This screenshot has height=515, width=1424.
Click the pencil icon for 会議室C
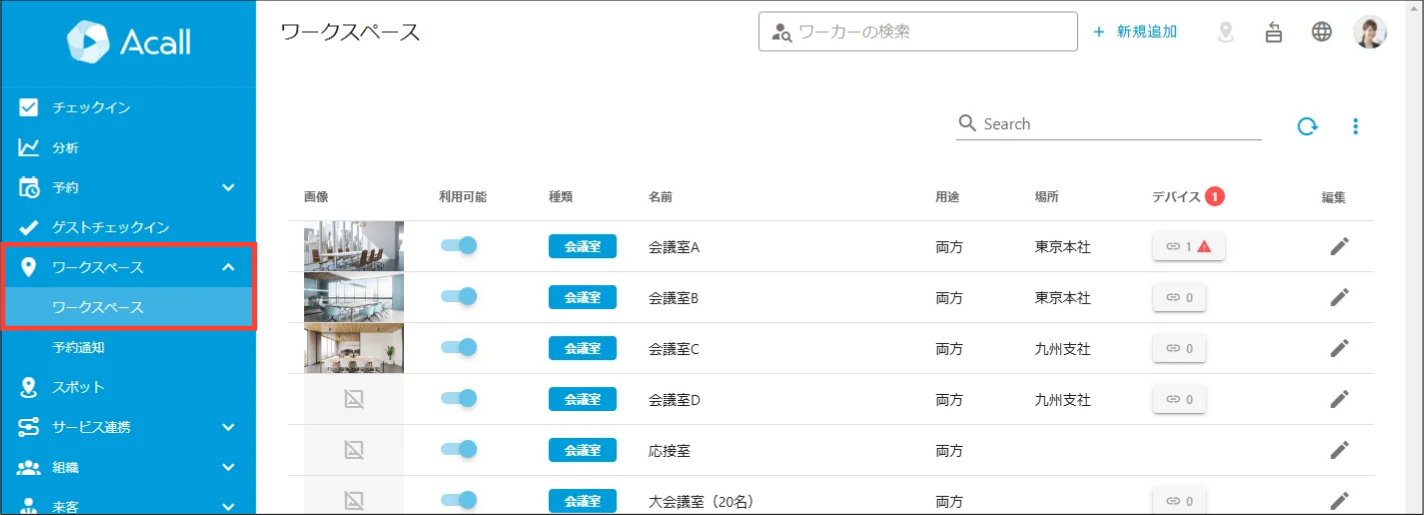click(1339, 348)
